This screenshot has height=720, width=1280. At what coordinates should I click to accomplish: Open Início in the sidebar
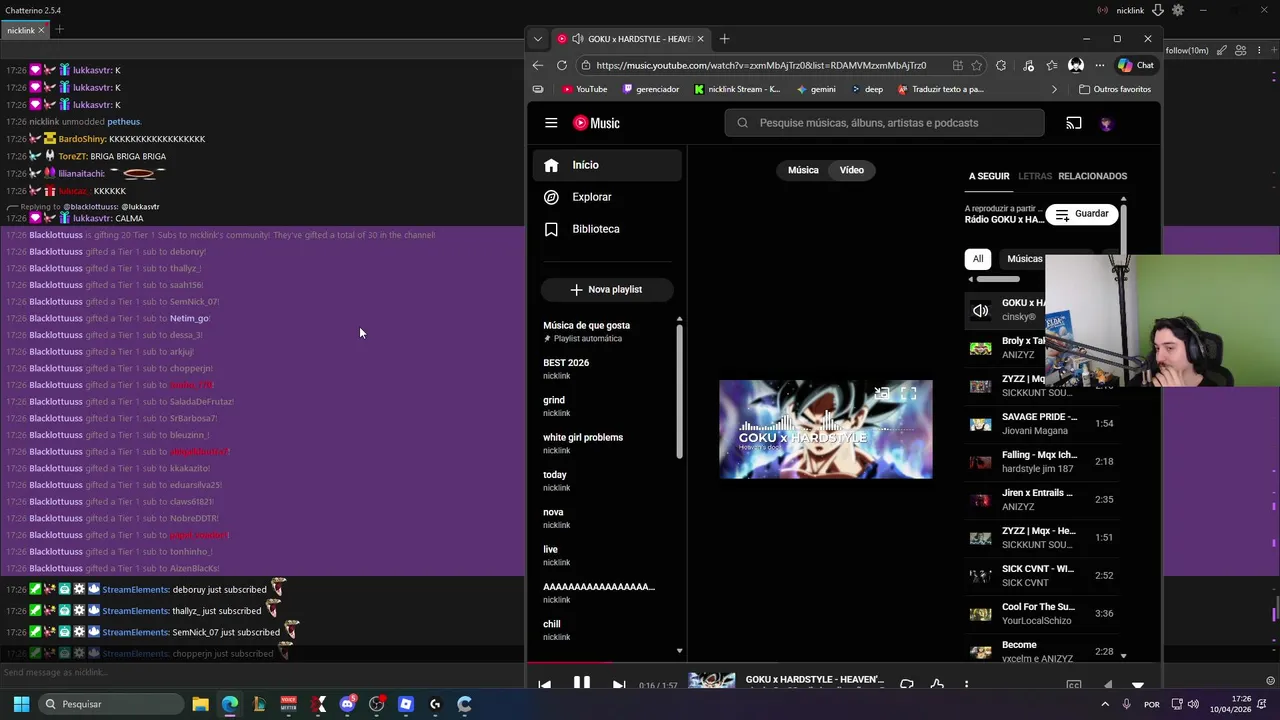[x=608, y=165]
